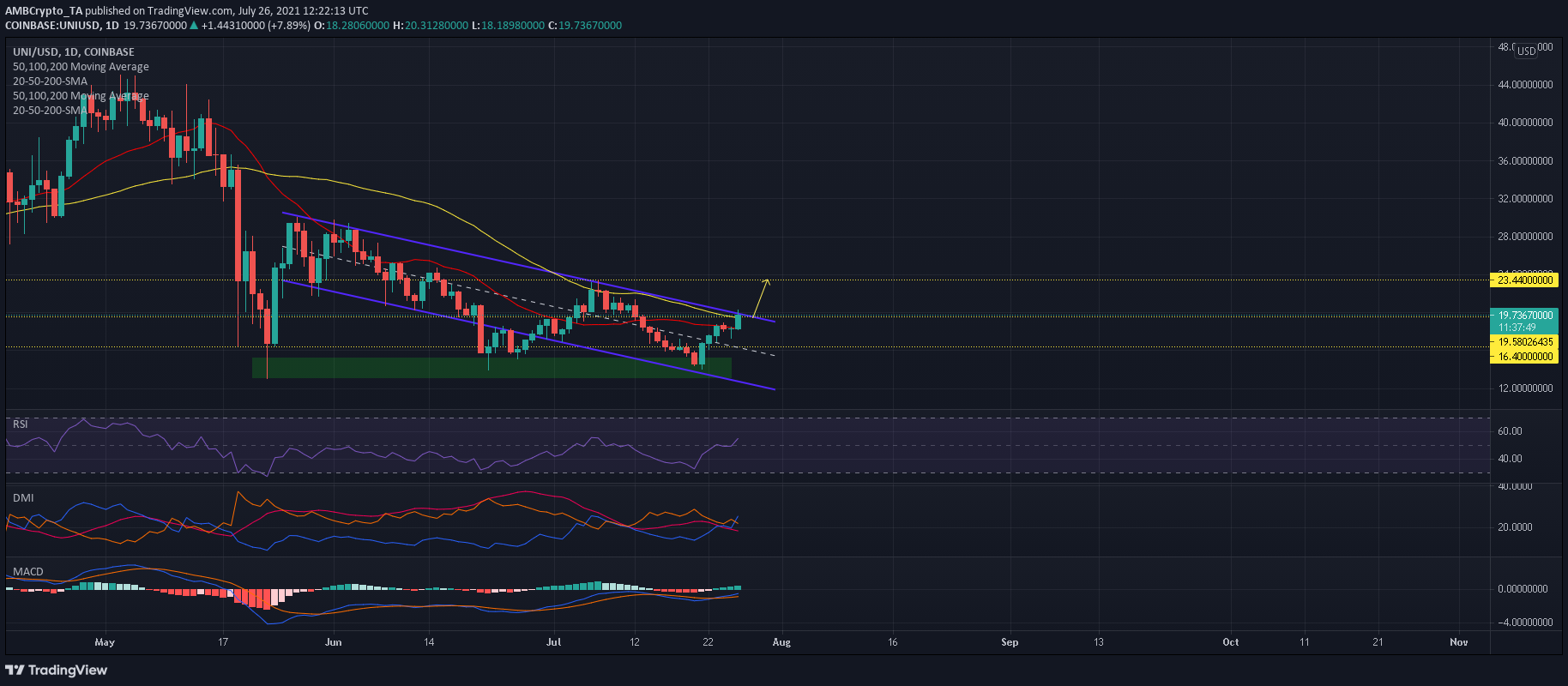
Task: Click the RSI 60.00 scale value
Action: point(1510,431)
